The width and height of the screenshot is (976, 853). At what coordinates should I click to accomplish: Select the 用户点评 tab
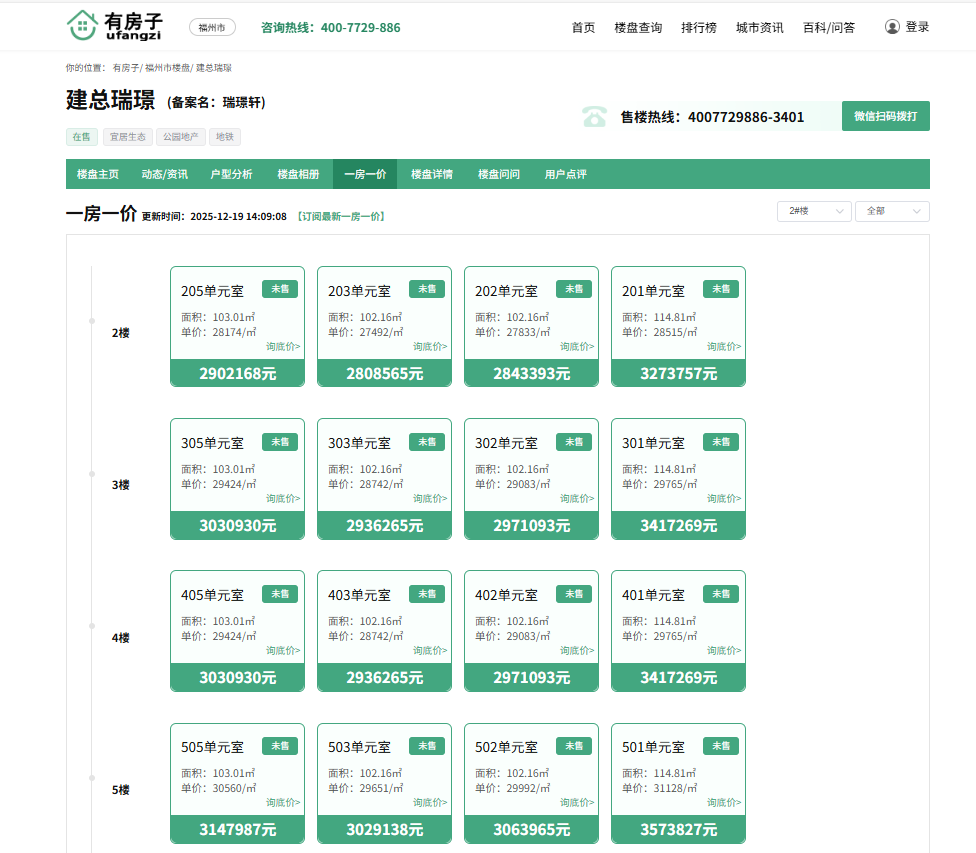[x=565, y=174]
